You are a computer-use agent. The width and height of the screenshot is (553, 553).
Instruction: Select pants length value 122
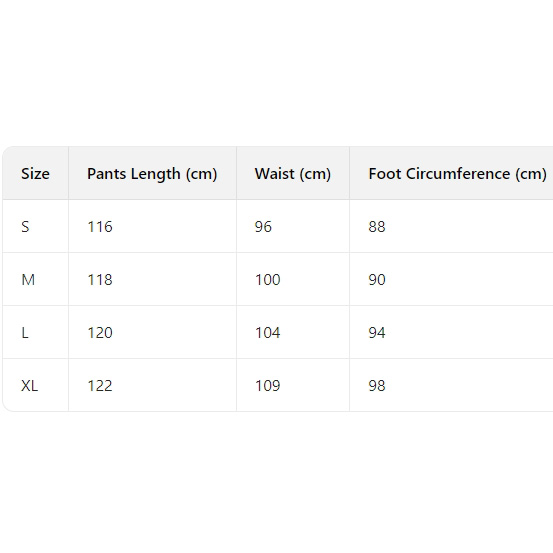100,385
